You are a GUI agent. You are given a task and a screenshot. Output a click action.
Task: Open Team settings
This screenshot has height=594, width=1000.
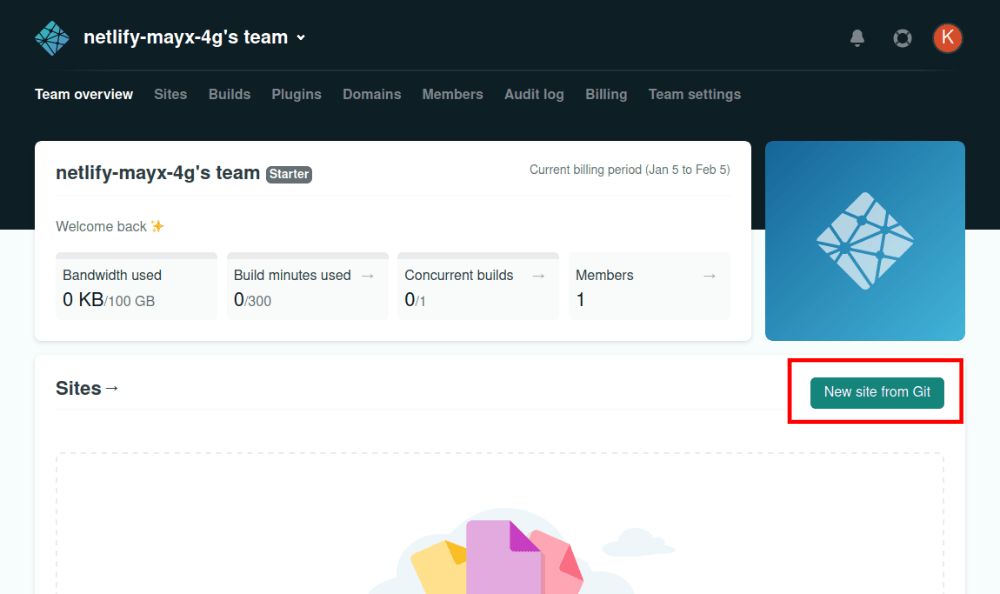pyautogui.click(x=694, y=94)
